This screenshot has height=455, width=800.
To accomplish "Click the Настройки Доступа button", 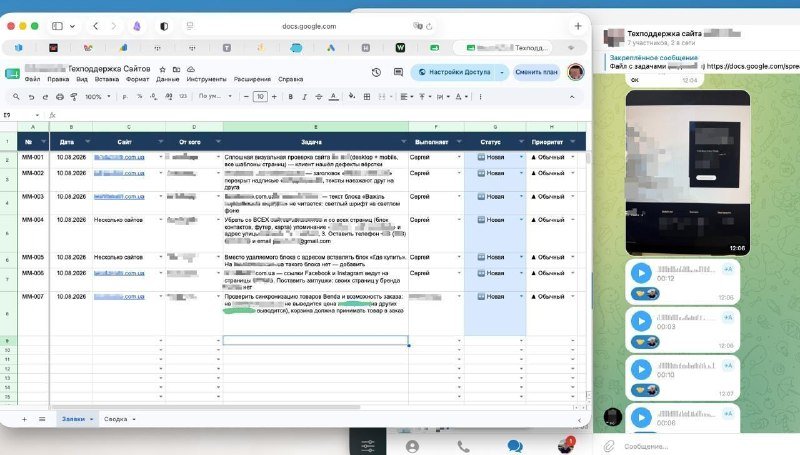I will tap(459, 72).
